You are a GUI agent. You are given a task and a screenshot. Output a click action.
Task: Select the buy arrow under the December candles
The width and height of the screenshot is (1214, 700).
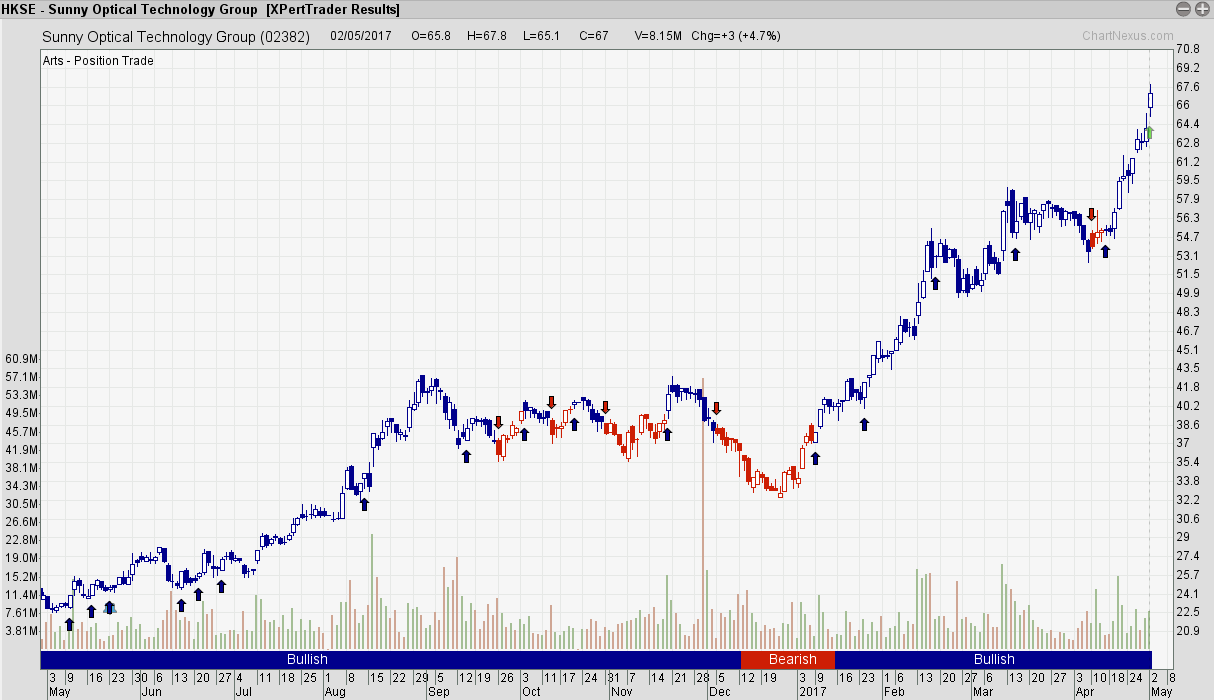(x=818, y=457)
